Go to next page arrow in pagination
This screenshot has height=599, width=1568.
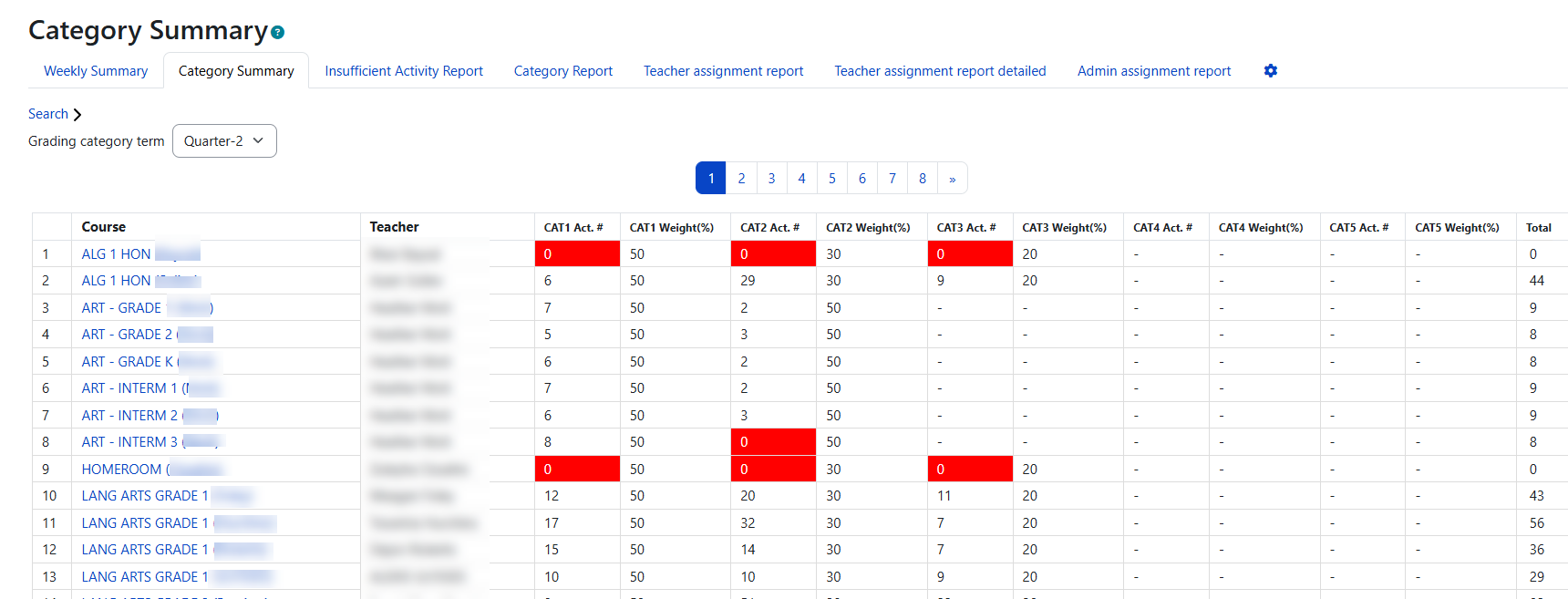(953, 179)
